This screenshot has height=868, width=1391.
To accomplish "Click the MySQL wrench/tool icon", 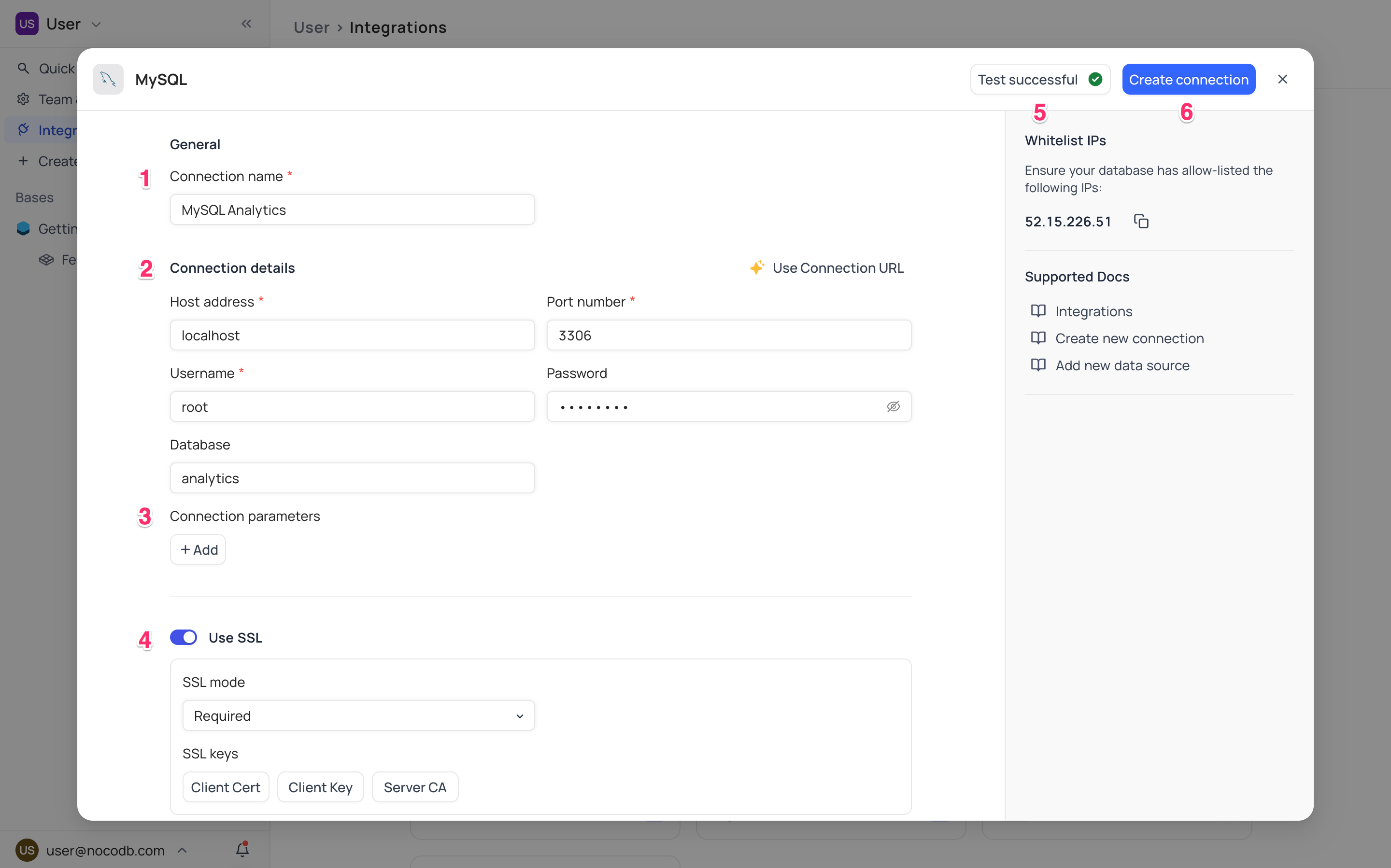I will click(x=108, y=79).
